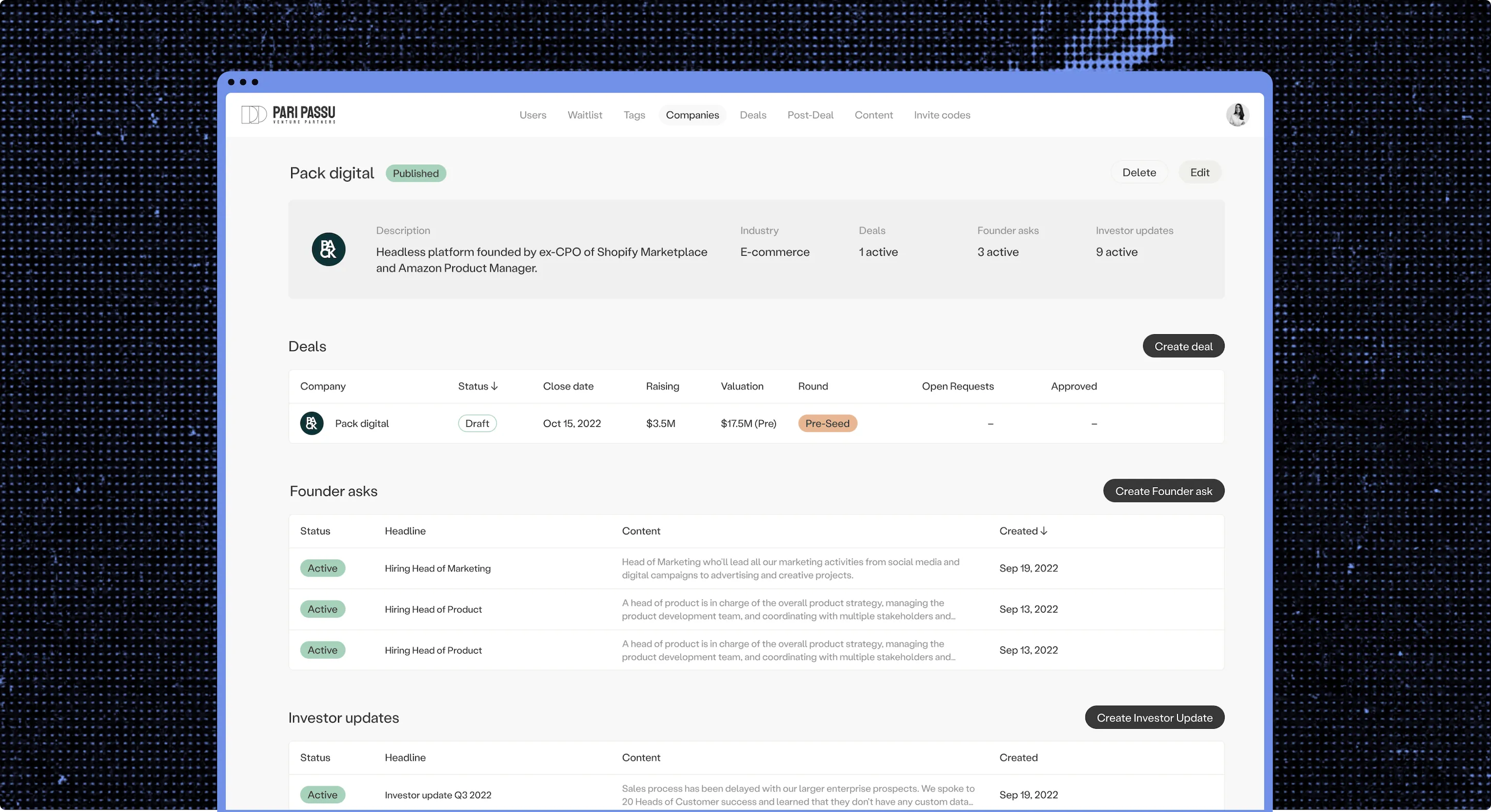
Task: Click Head of Marketing content text
Action: tap(790, 569)
